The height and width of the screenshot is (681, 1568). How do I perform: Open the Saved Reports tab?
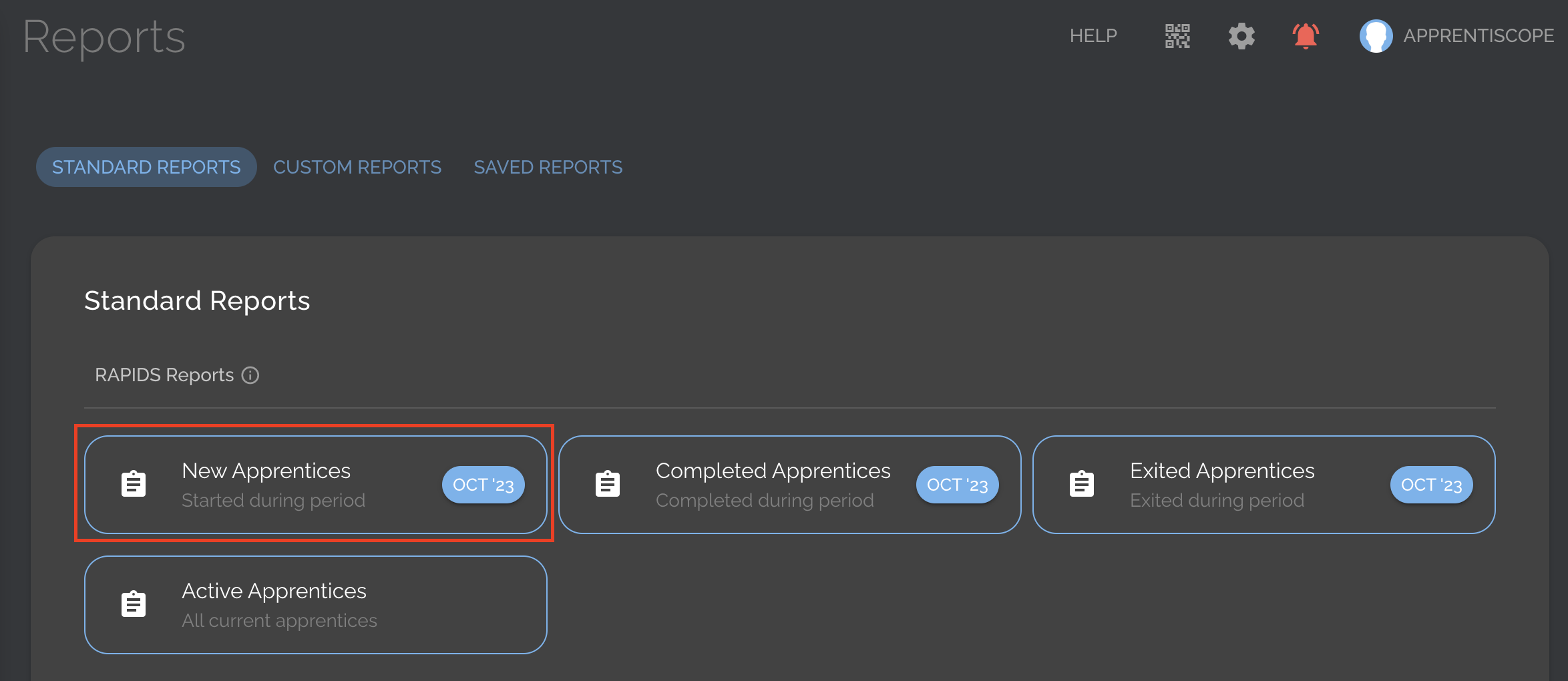548,167
